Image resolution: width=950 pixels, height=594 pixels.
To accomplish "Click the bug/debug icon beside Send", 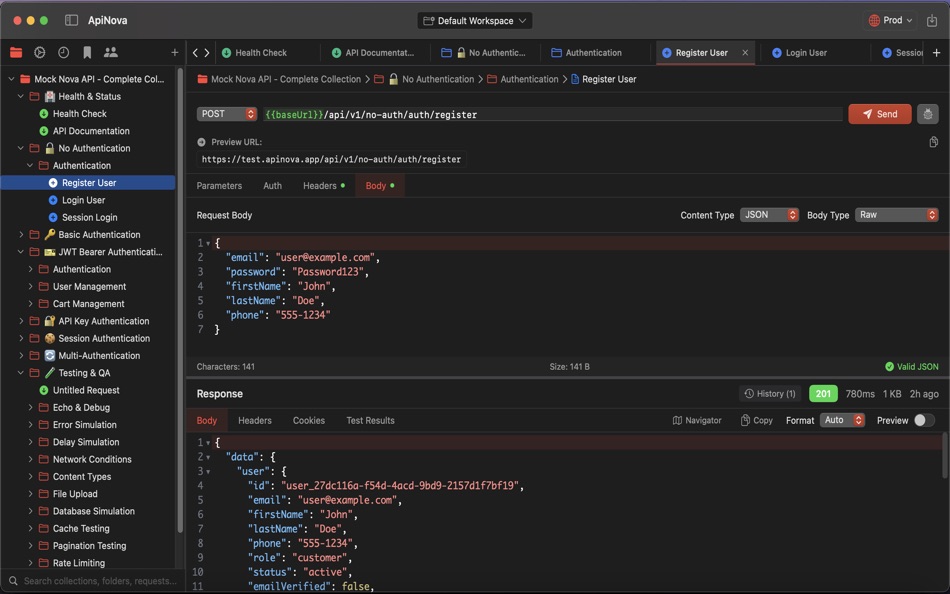I will (928, 114).
